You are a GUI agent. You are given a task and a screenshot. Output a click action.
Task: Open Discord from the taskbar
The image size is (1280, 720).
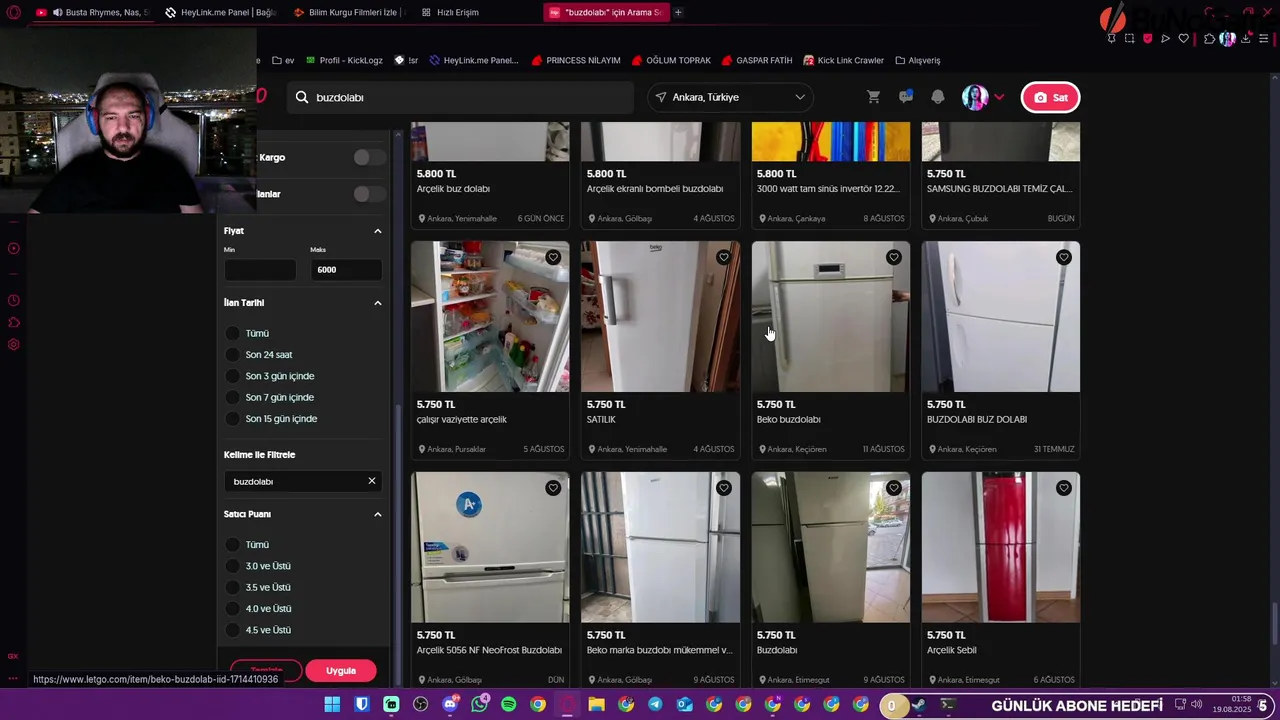(450, 705)
